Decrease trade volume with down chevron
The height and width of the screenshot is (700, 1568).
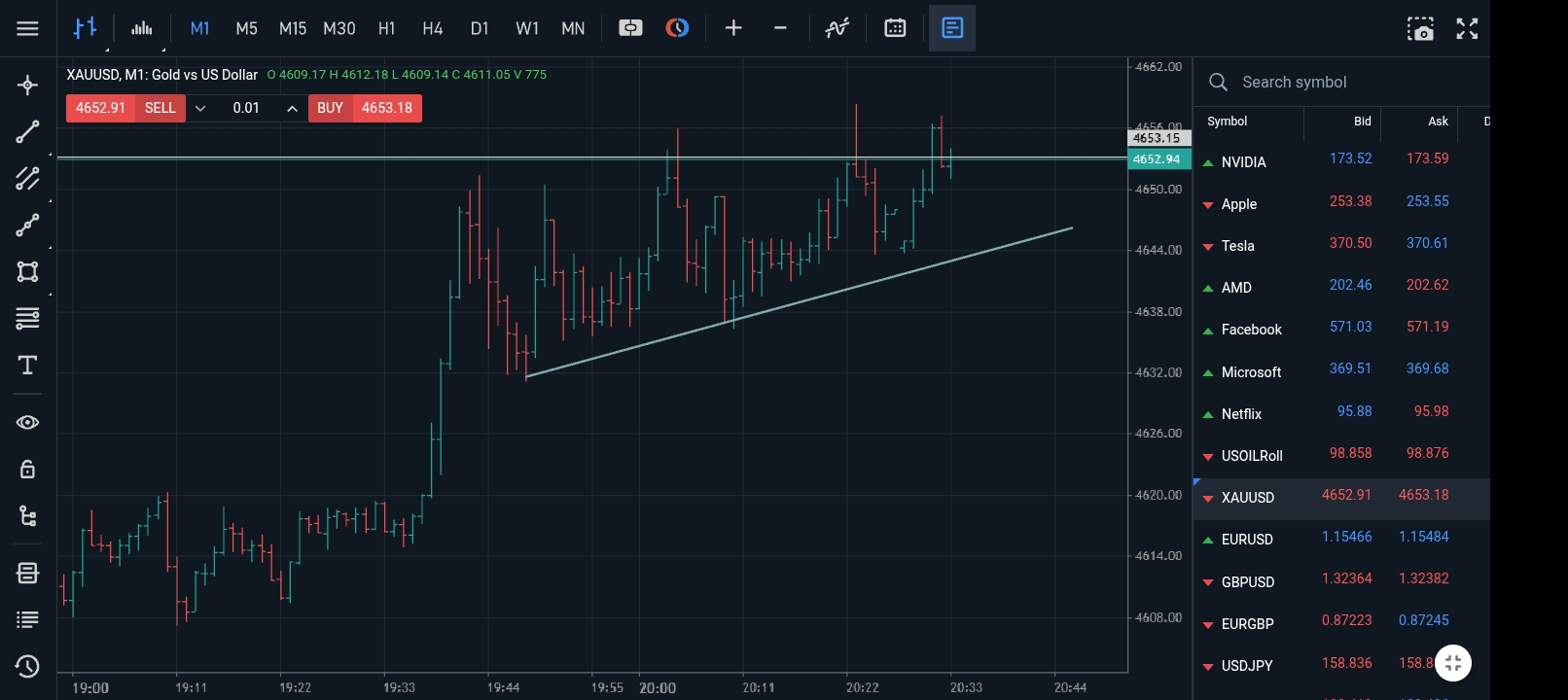pos(200,108)
